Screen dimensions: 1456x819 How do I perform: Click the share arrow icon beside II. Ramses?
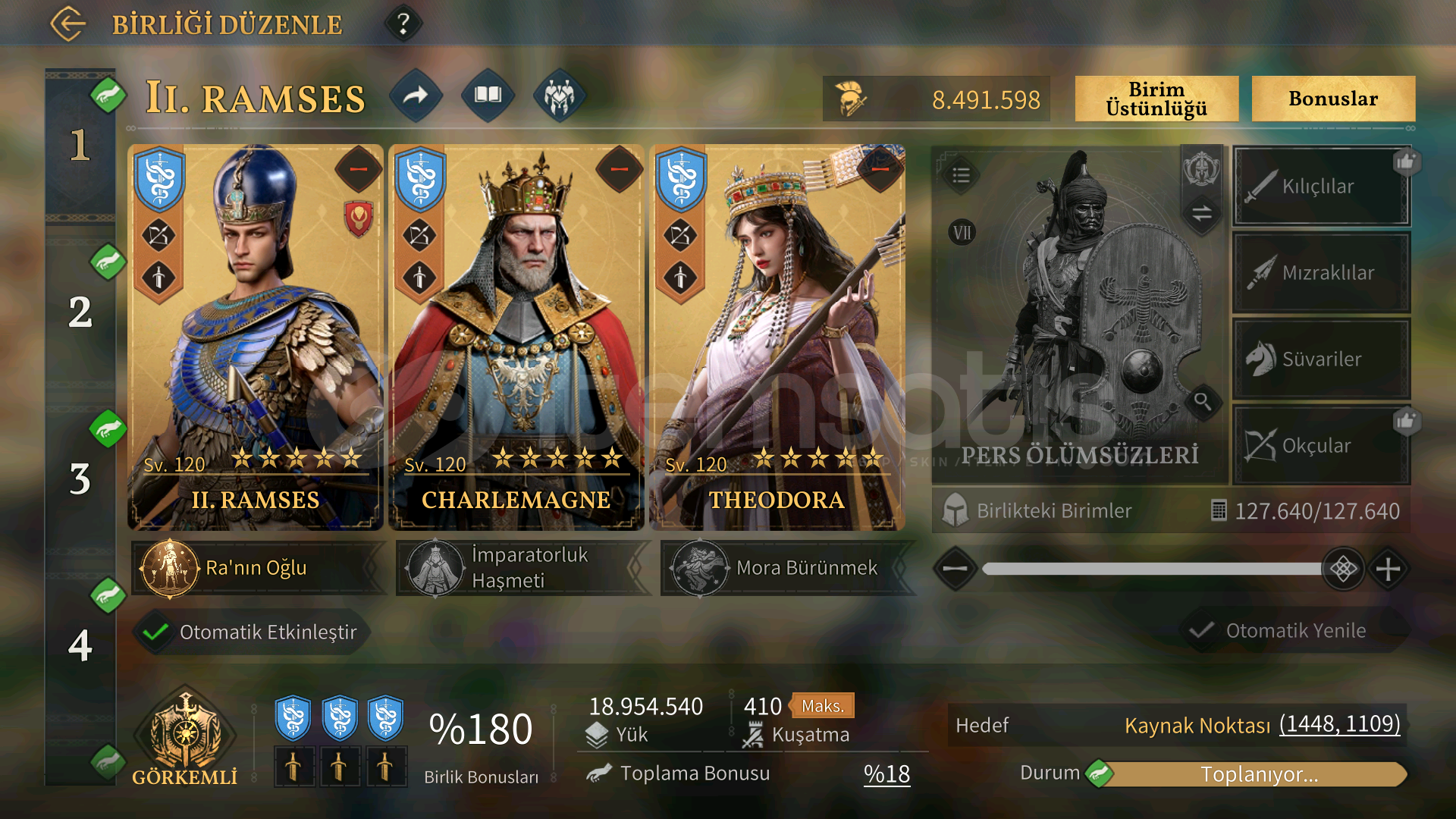(x=416, y=96)
